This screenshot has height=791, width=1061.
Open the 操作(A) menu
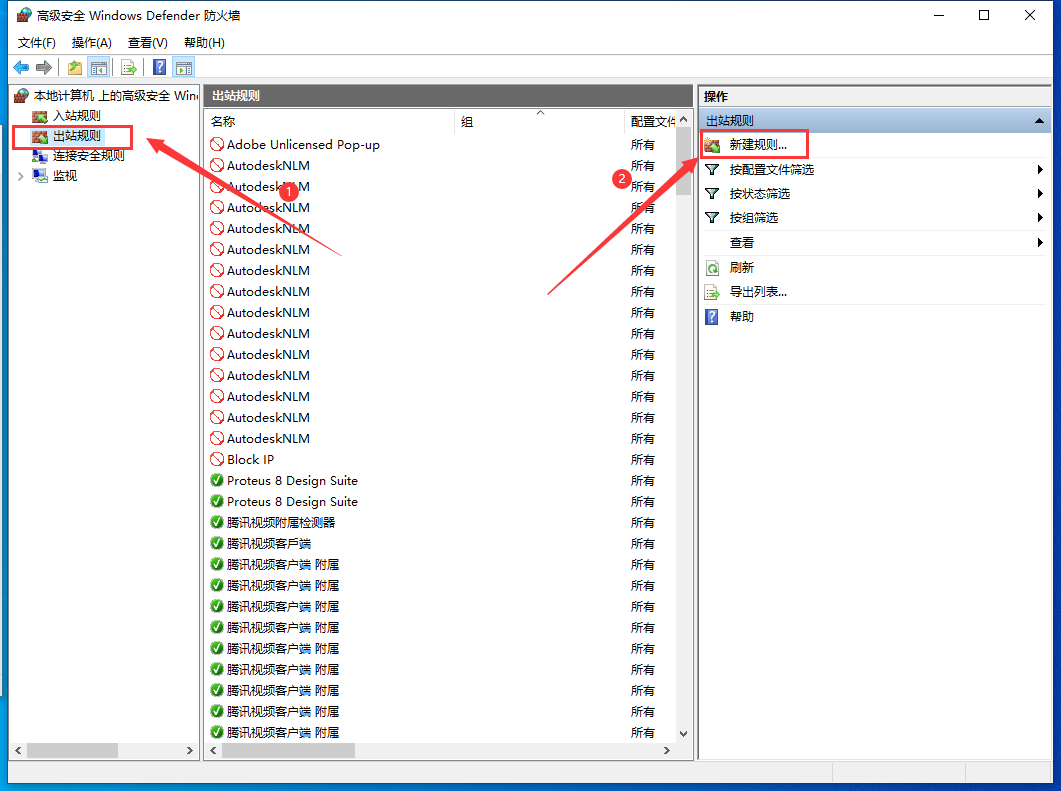[92, 43]
